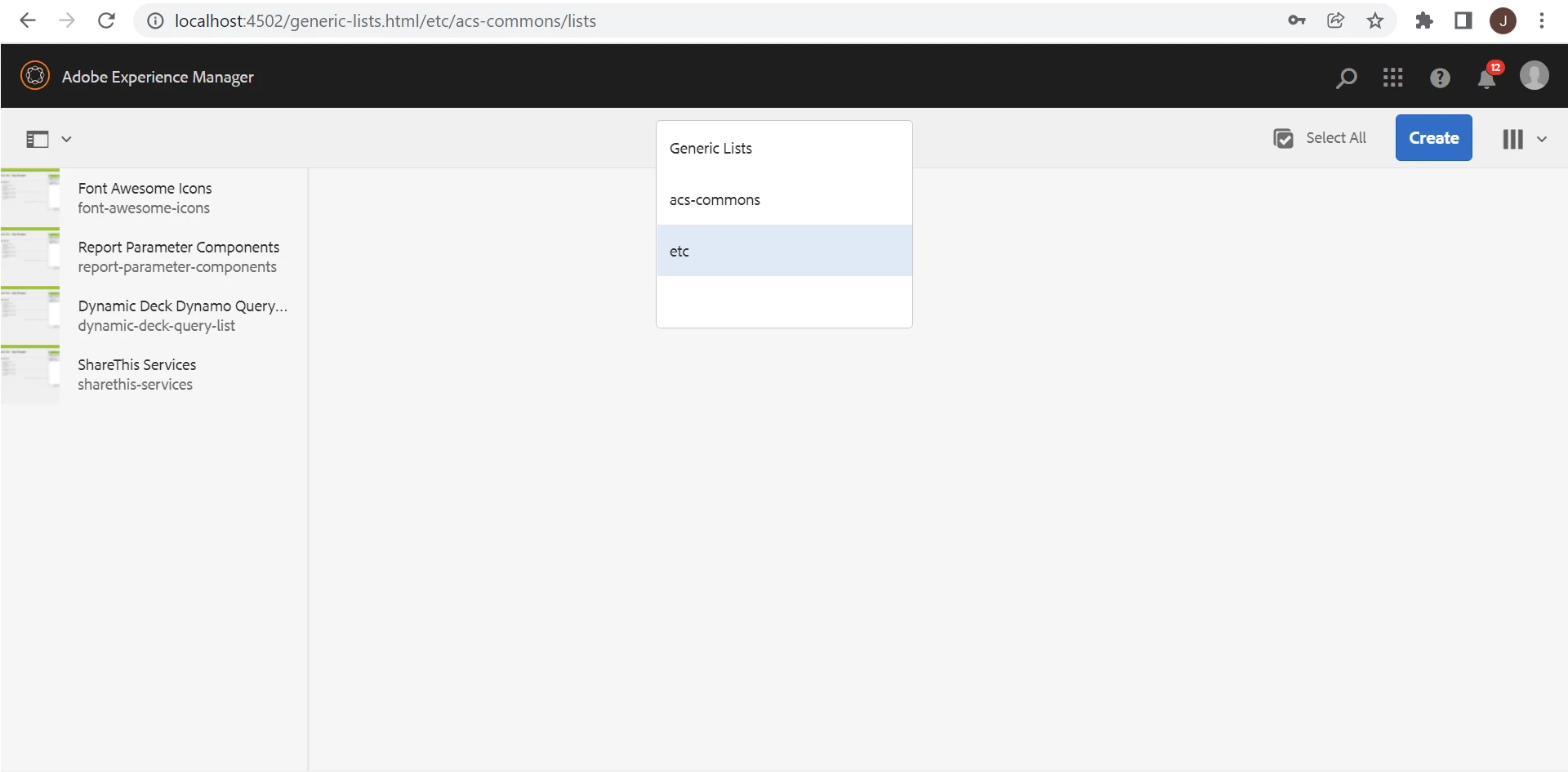
Task: Open the Help question mark icon
Action: click(x=1440, y=78)
